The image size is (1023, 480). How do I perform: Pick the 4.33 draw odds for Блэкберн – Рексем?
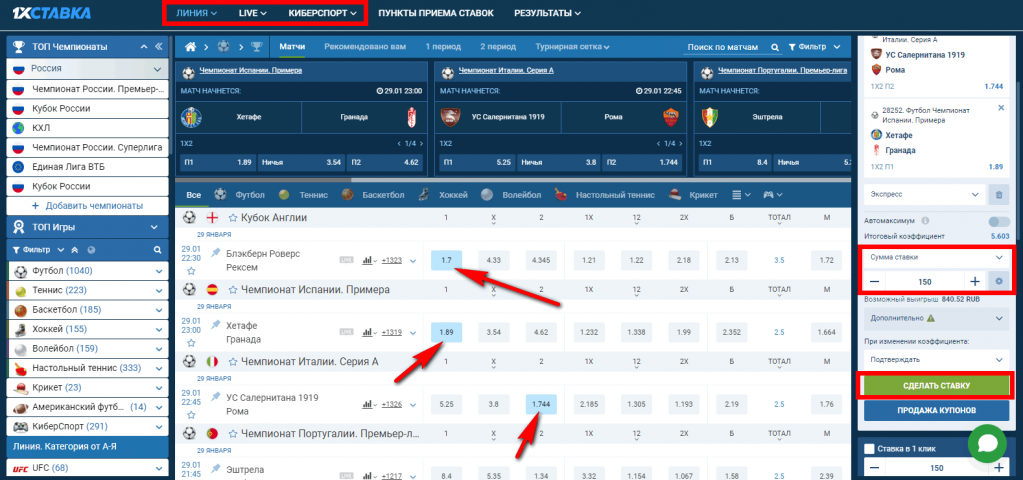pyautogui.click(x=494, y=260)
